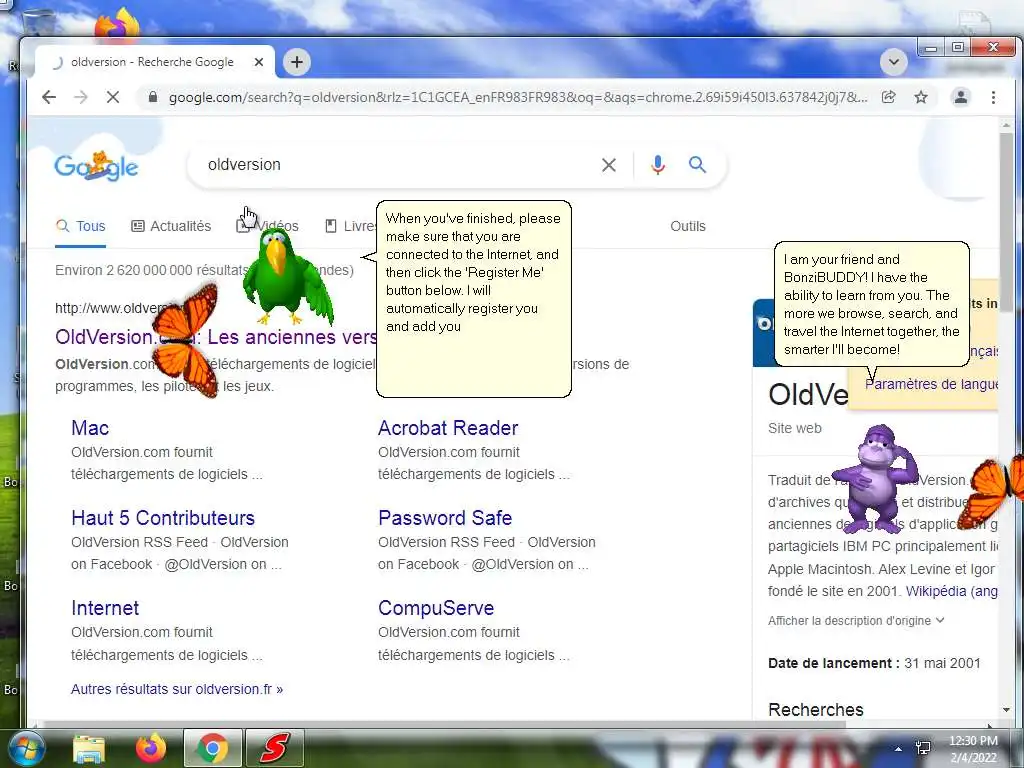Open Firefox from the taskbar
Image resolution: width=1024 pixels, height=768 pixels.
[x=151, y=748]
